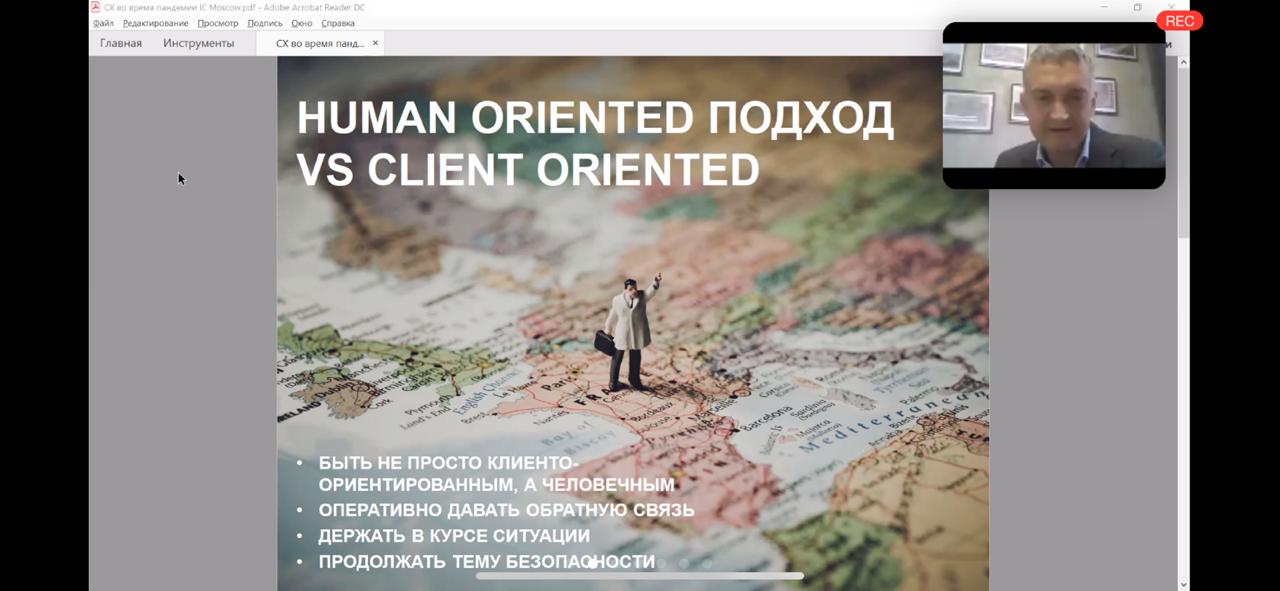This screenshot has width=1280, height=591.
Task: Click the speaker's video thumbnail
Action: point(1053,105)
